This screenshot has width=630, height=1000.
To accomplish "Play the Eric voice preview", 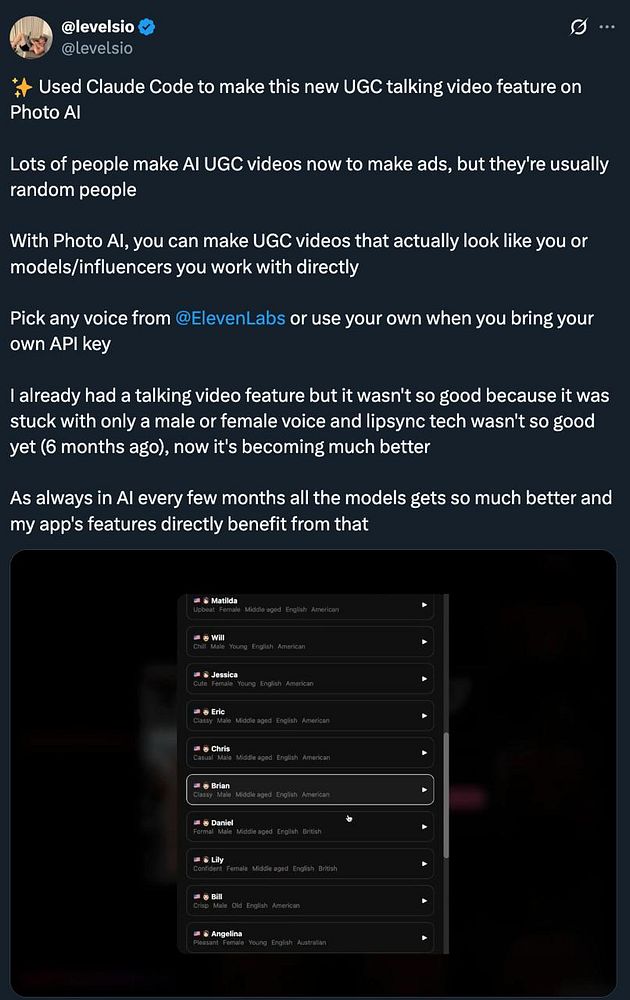I will [424, 716].
